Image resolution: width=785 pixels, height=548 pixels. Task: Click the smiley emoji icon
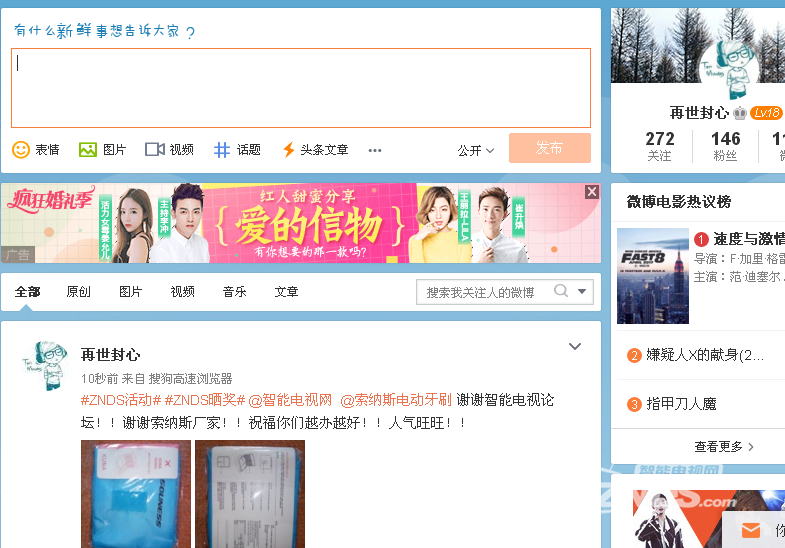coord(21,149)
